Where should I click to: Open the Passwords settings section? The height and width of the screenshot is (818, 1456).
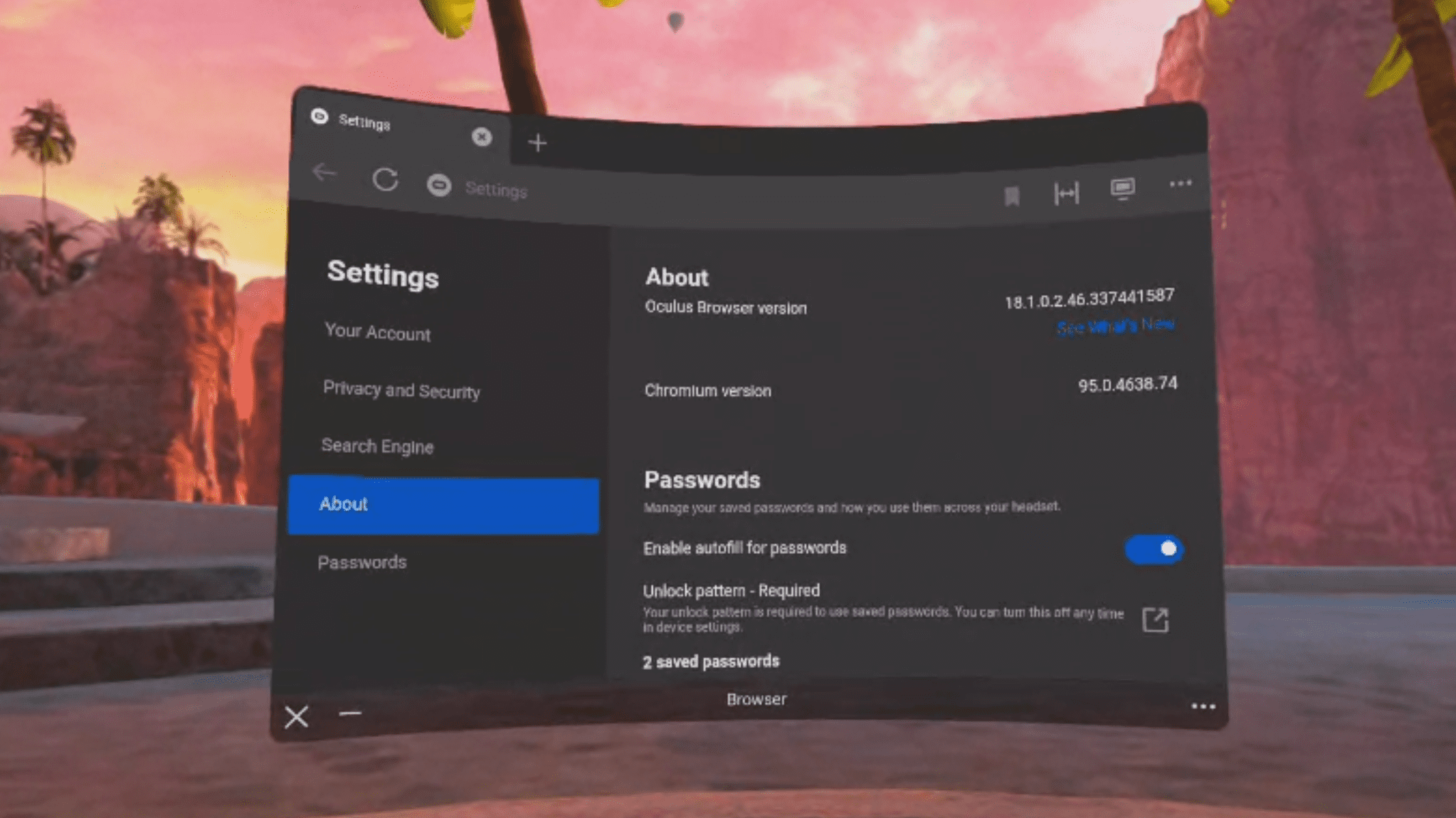point(362,561)
